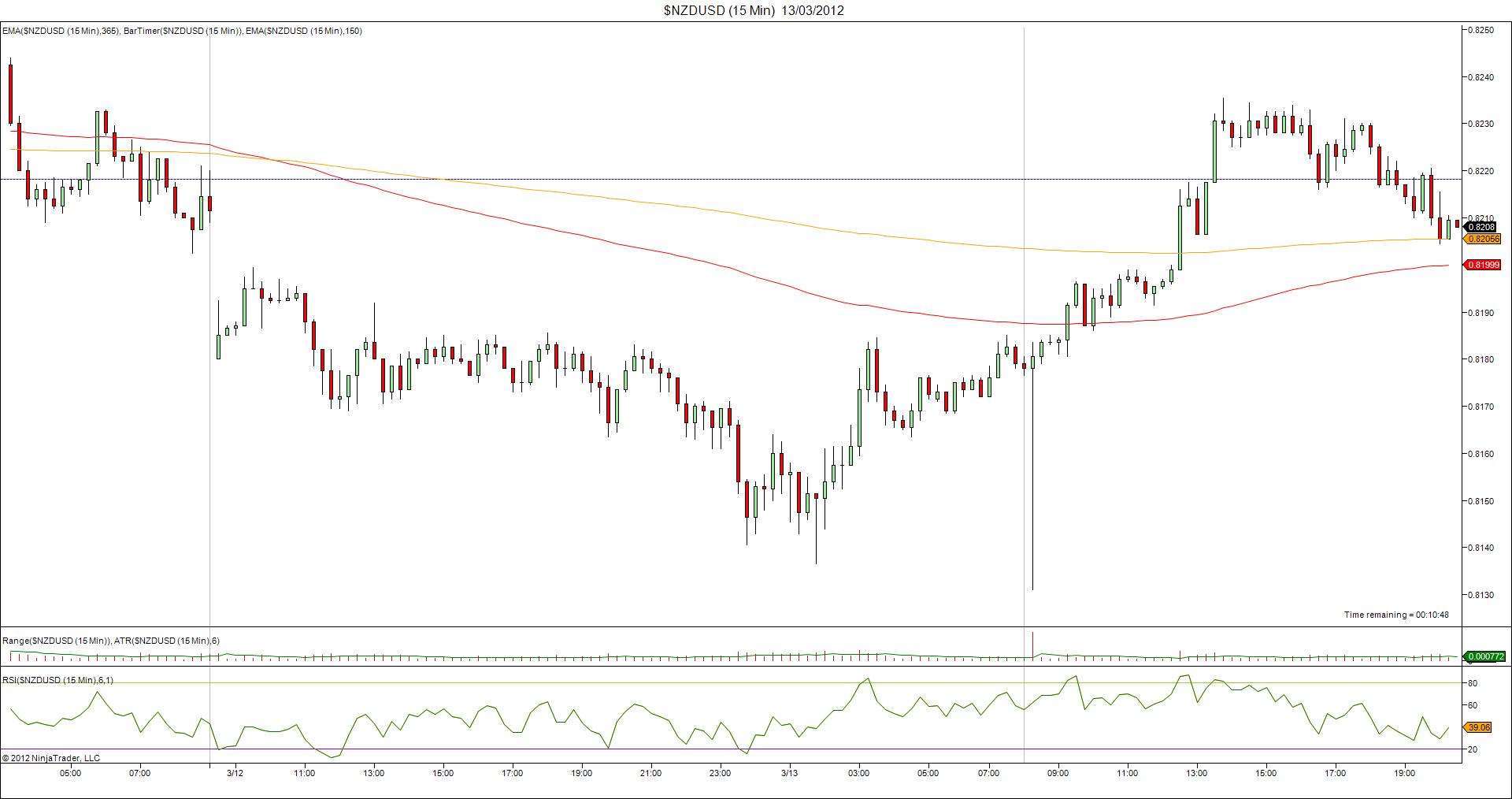1512x799 pixels.
Task: Select the EMA and BarTimer indicator label
Action: pyautogui.click(x=182, y=31)
